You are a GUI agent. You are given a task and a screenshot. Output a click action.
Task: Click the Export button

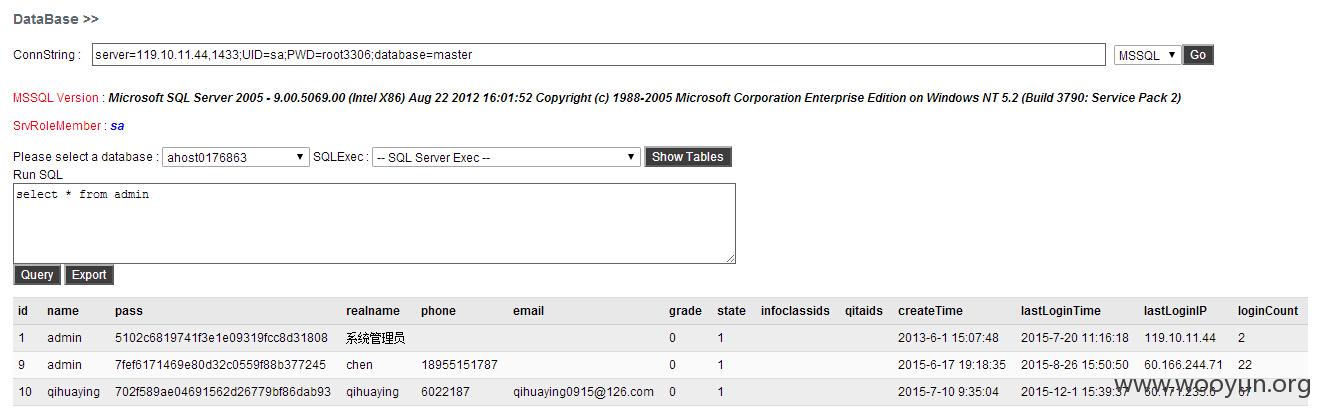point(89,275)
